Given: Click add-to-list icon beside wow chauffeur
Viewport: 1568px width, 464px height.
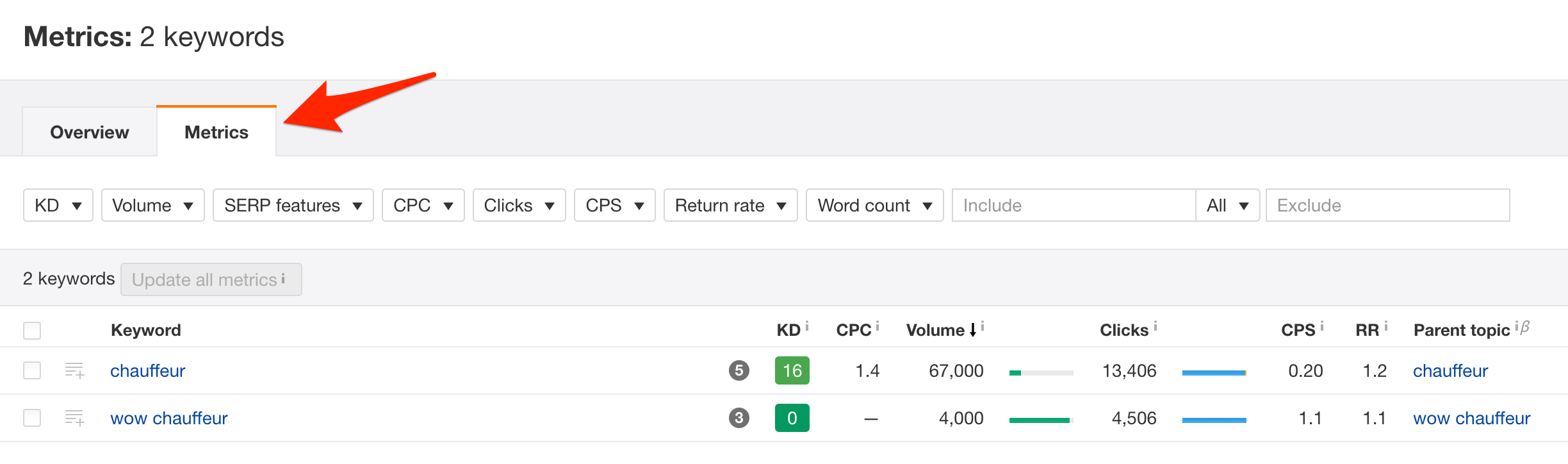Looking at the screenshot, I should (x=74, y=418).
